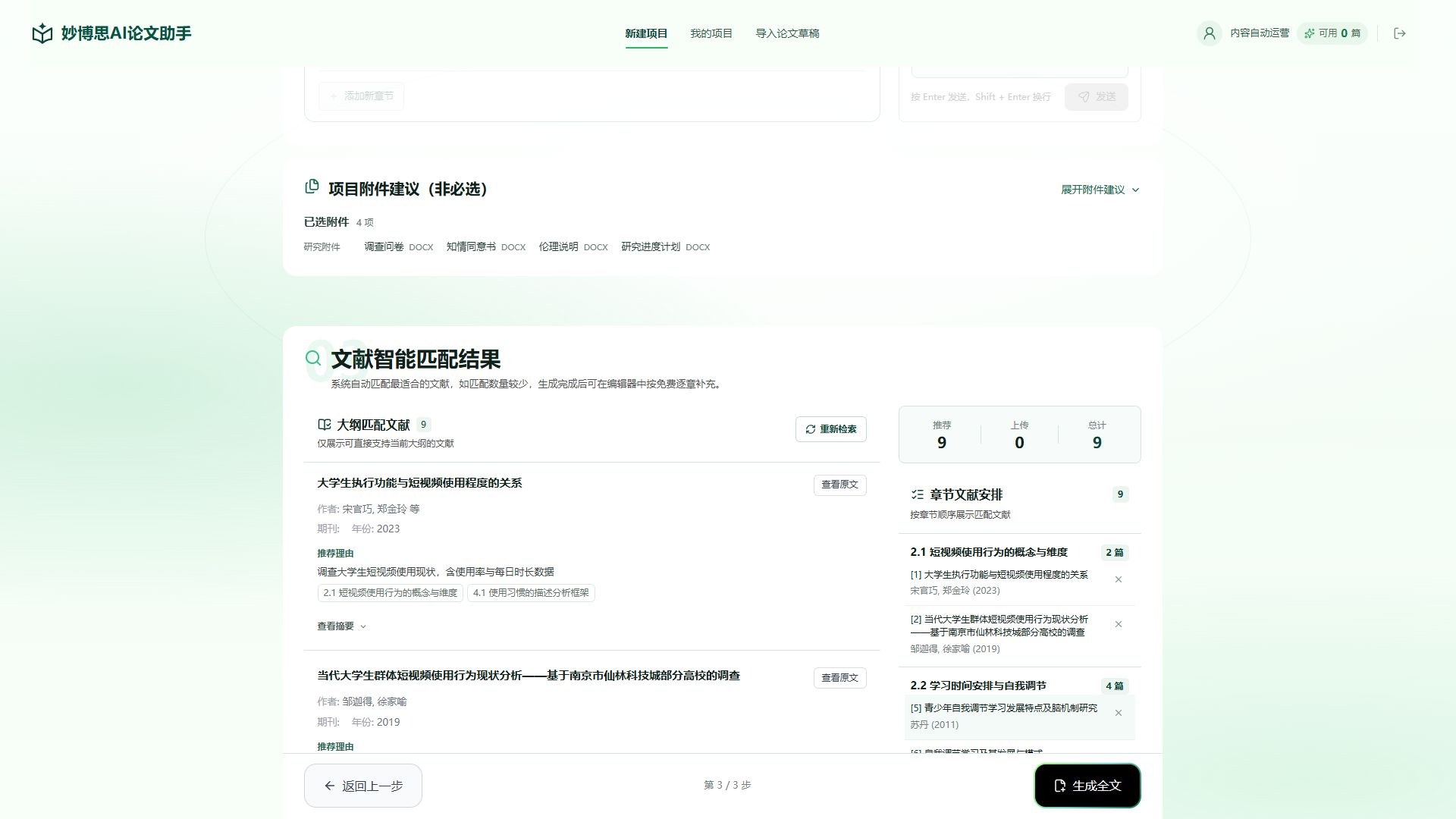Expand 查看摘要 for first paper
The height and width of the screenshot is (819, 1456).
pyautogui.click(x=342, y=626)
